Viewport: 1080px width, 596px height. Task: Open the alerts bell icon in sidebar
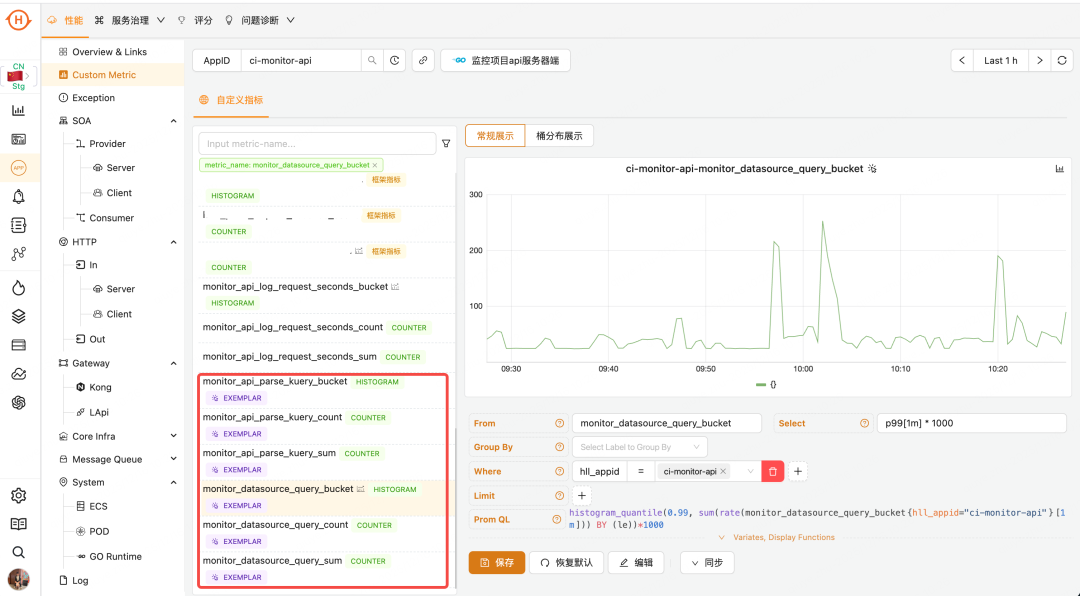pyautogui.click(x=19, y=197)
